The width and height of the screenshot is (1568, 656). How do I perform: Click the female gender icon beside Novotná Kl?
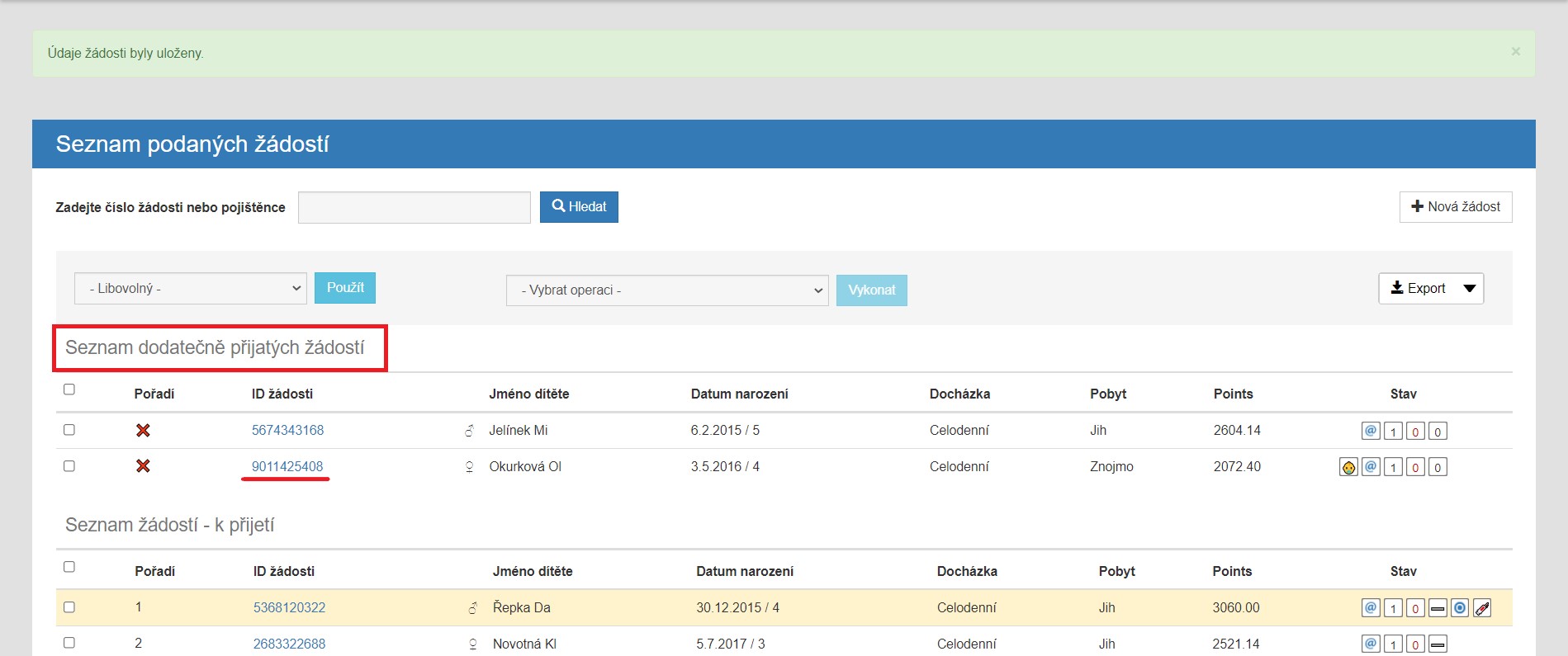click(x=473, y=644)
